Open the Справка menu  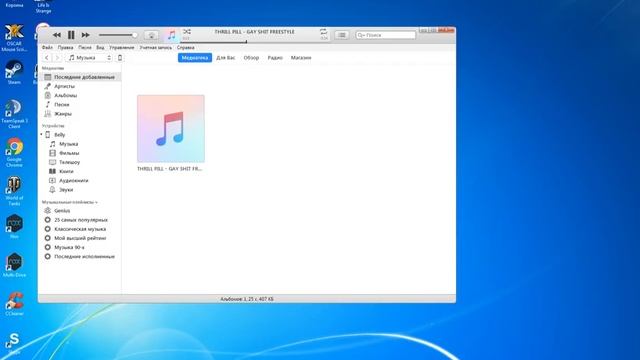pyautogui.click(x=186, y=48)
